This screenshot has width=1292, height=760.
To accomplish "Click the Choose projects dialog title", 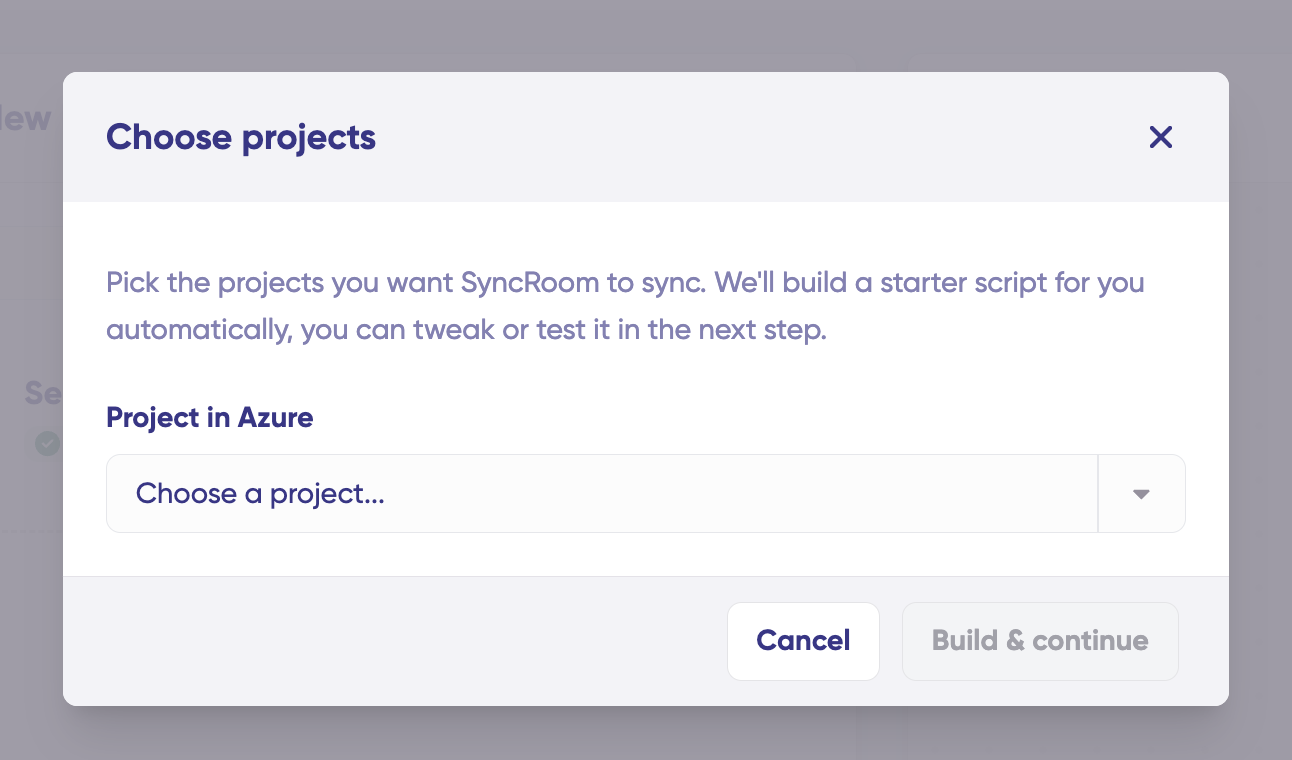I will (241, 137).
